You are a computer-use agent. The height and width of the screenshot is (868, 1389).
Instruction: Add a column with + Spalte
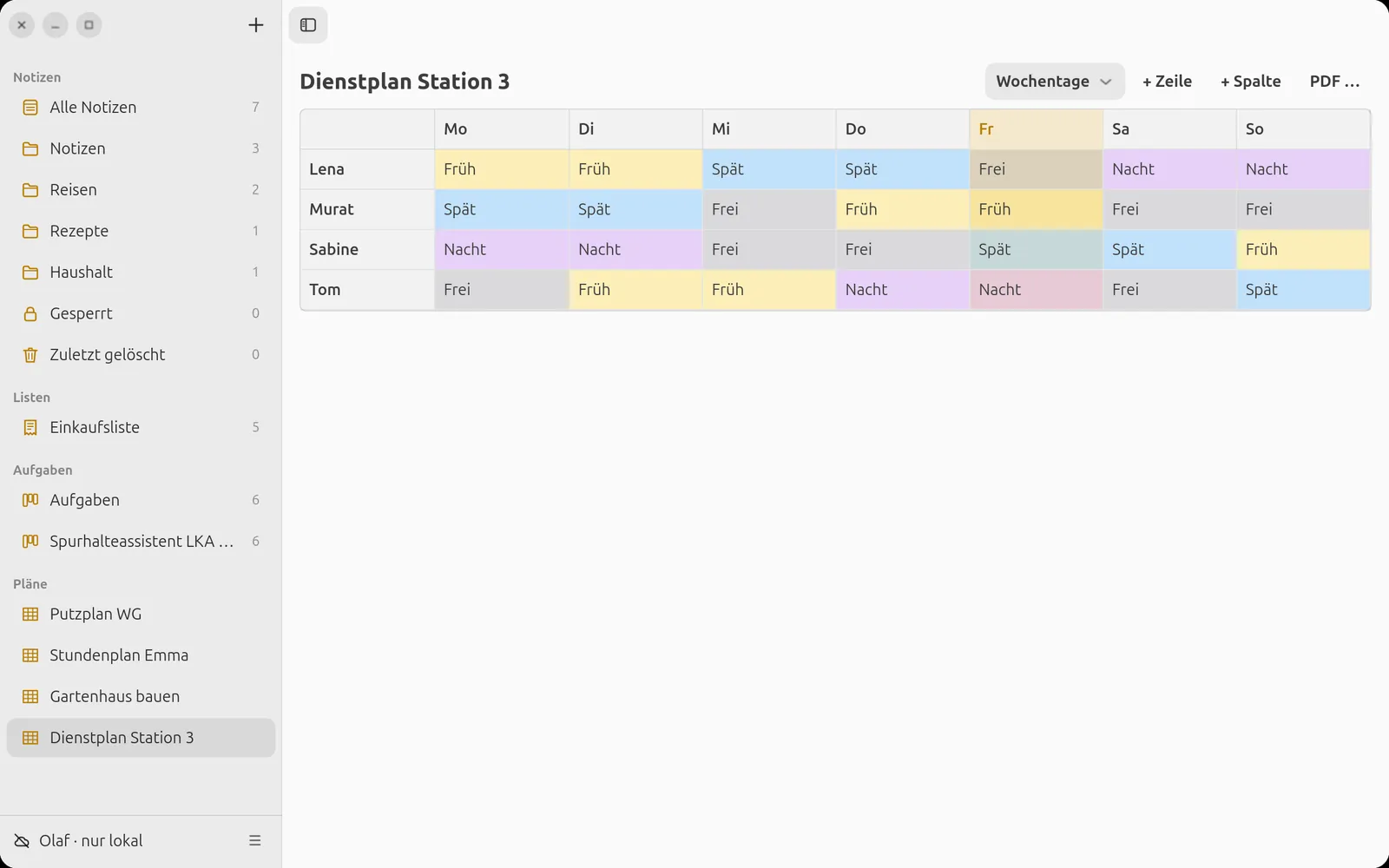(x=1251, y=82)
